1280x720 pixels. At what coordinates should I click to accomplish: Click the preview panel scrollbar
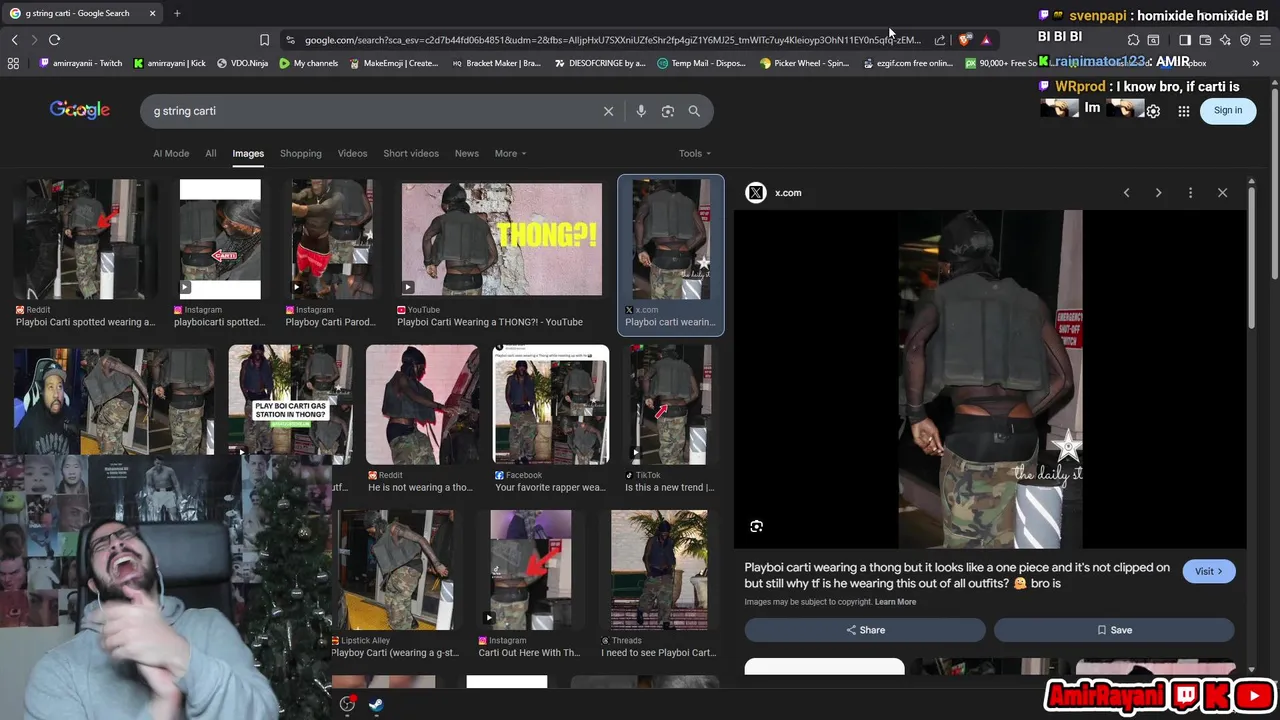pos(1251,260)
